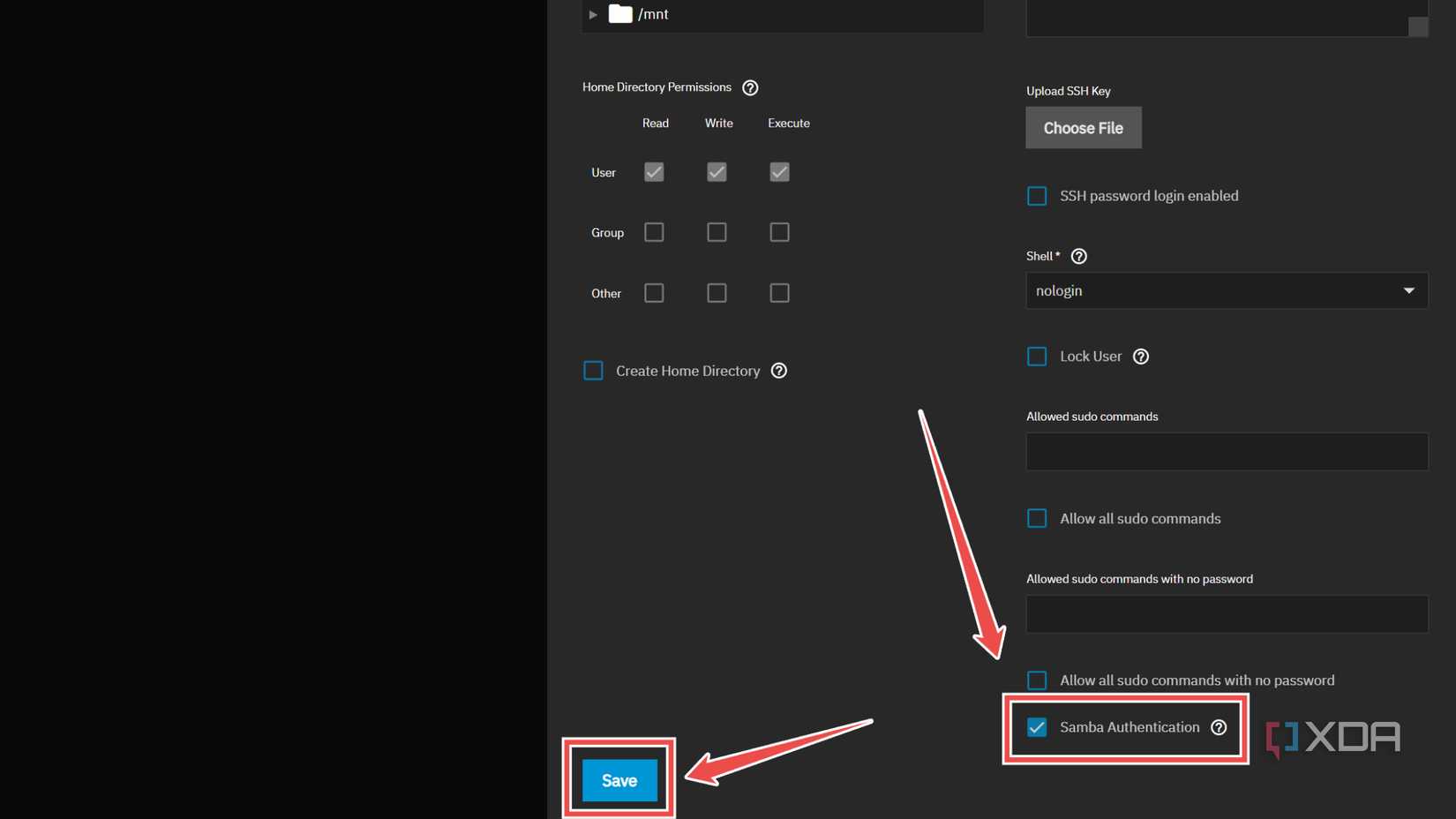
Task: Focus Allowed sudo commands with no password field
Action: coord(1227,613)
